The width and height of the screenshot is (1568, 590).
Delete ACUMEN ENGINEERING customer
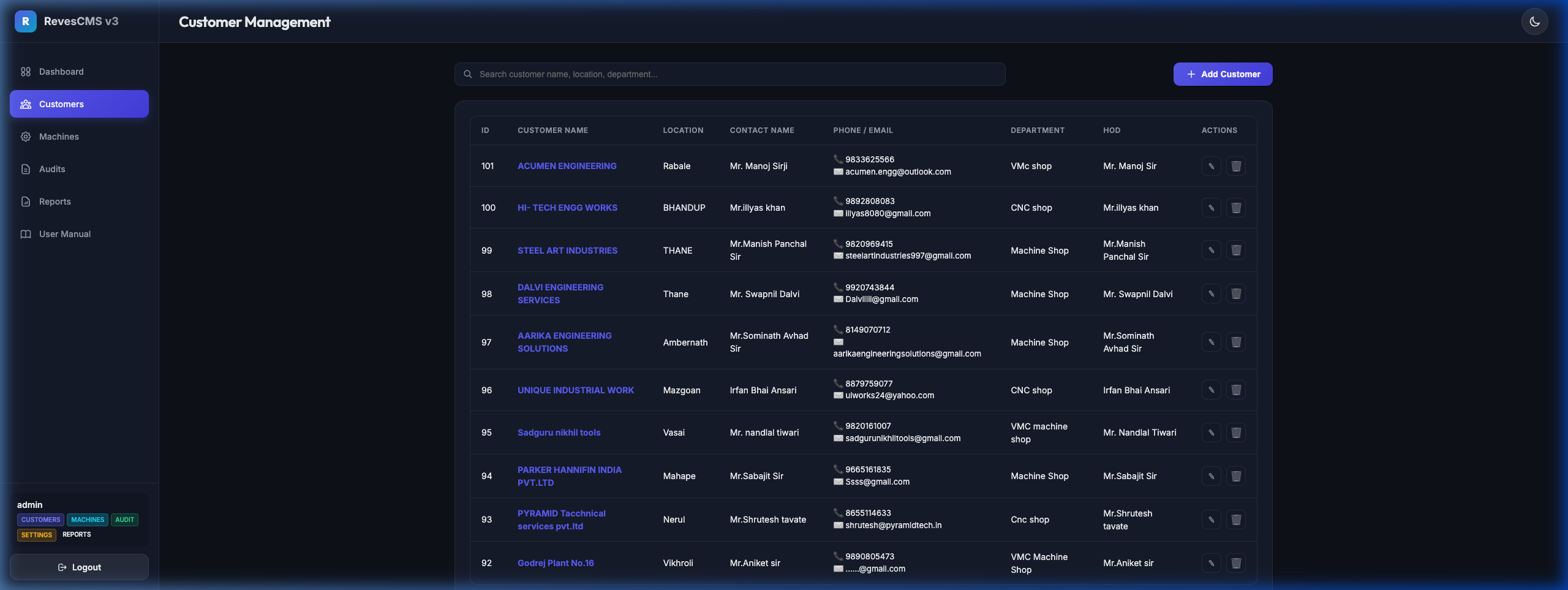[x=1236, y=166]
